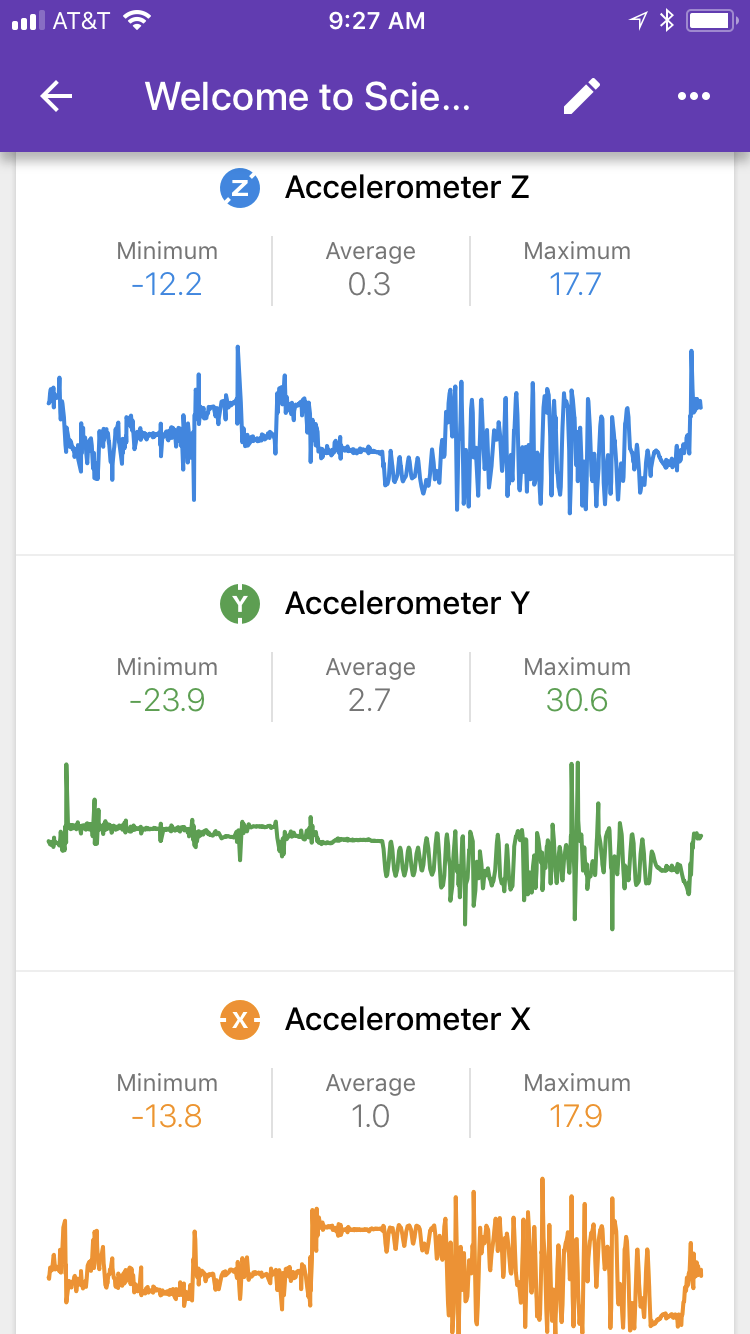This screenshot has width=750, height=1334.
Task: Tap the green Accelerometer Y graph
Action: coord(375,845)
